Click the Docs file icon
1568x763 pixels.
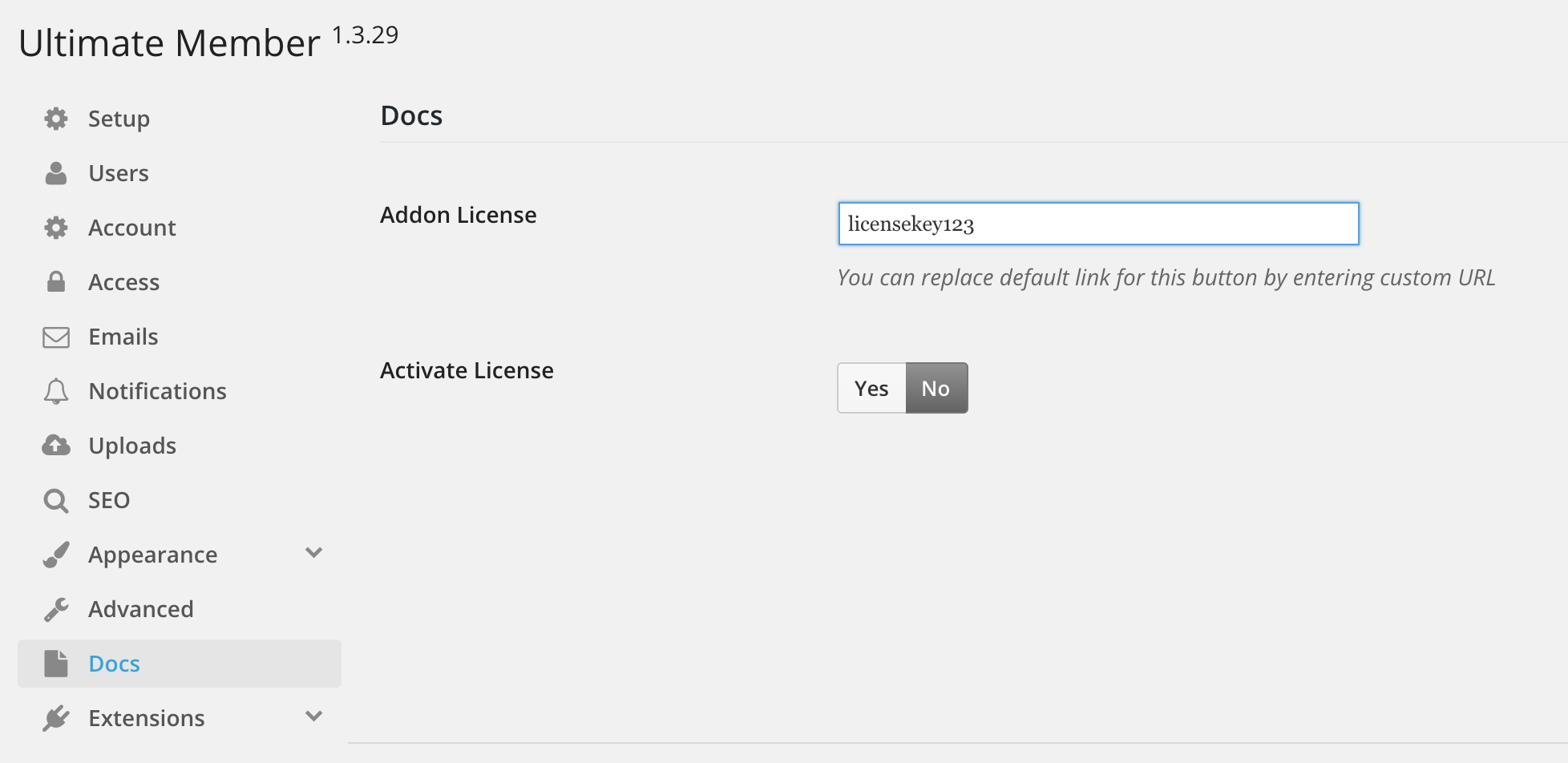tap(56, 664)
